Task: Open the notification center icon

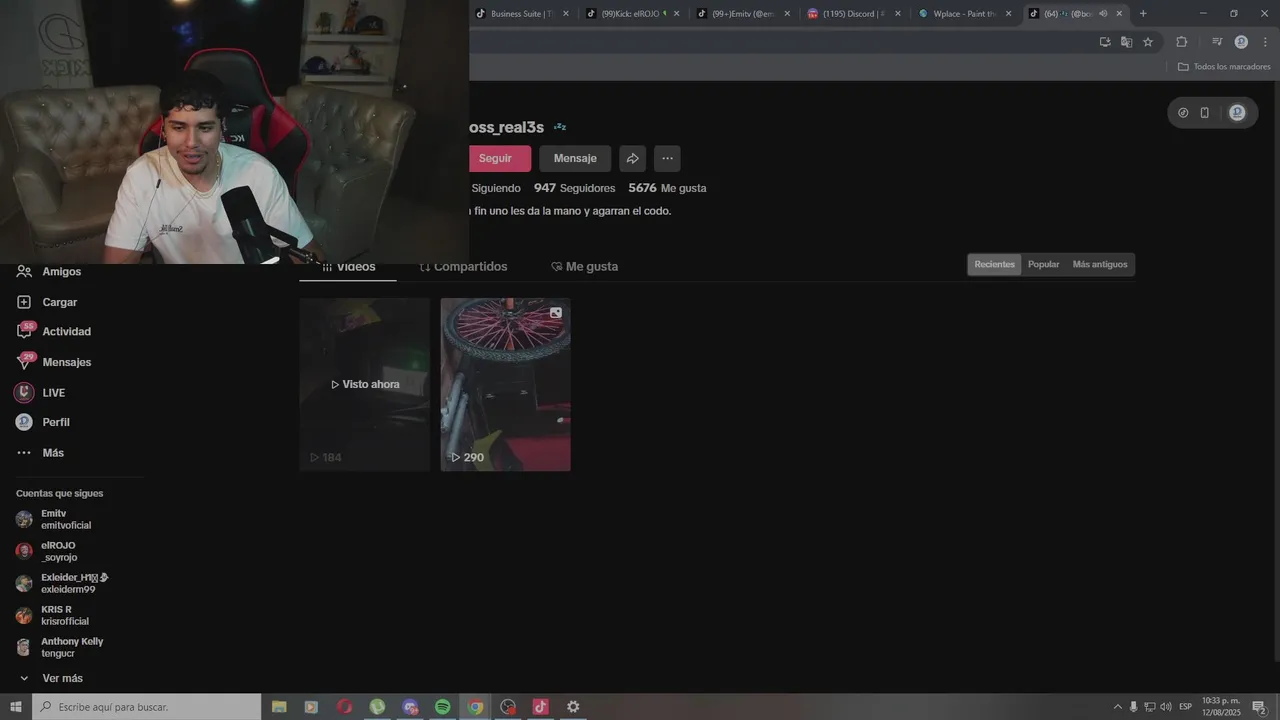Action: (x=1259, y=707)
